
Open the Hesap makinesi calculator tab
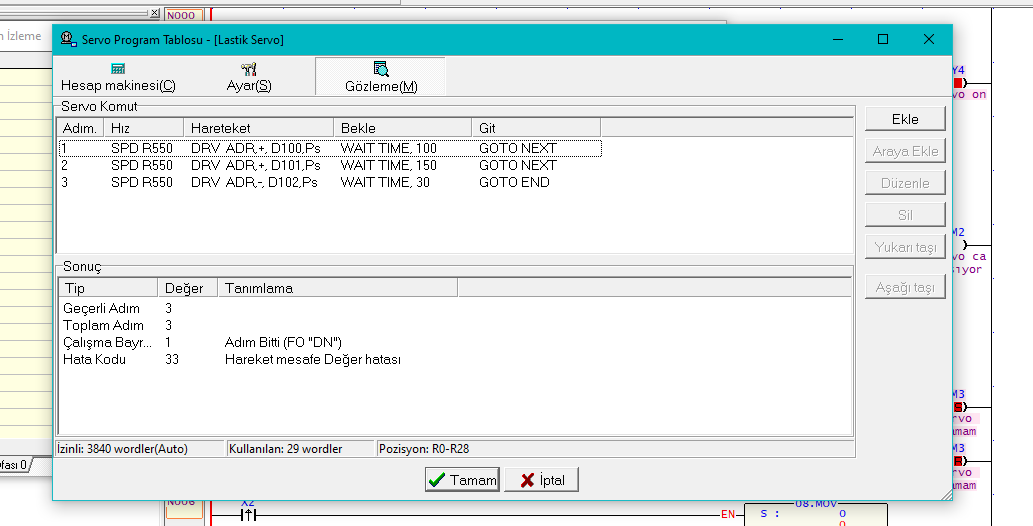118,77
